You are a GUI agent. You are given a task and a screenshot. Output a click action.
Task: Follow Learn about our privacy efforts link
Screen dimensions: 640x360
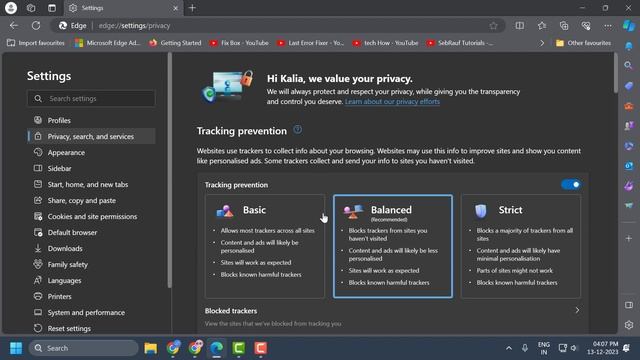392,102
